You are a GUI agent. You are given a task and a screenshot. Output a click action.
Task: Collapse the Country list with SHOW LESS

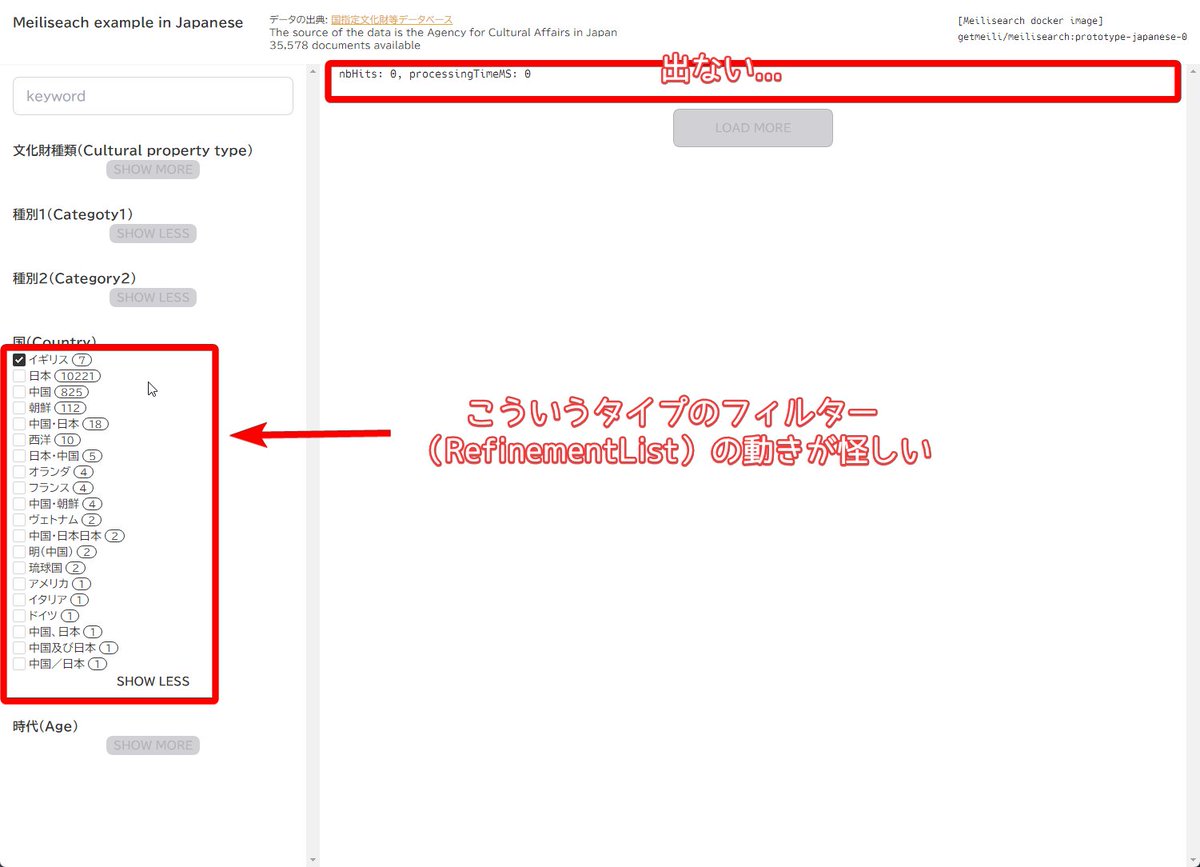[x=152, y=681]
